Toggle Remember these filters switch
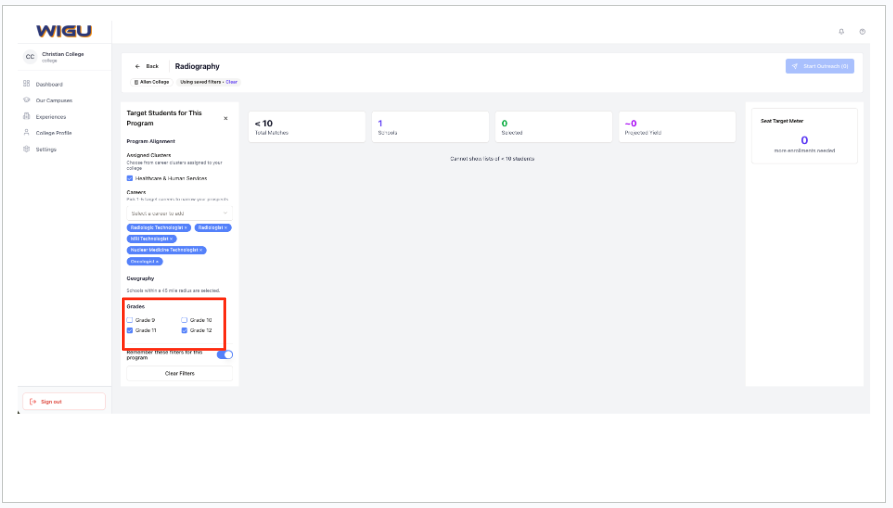Viewport: 893px width, 508px height. (224, 354)
